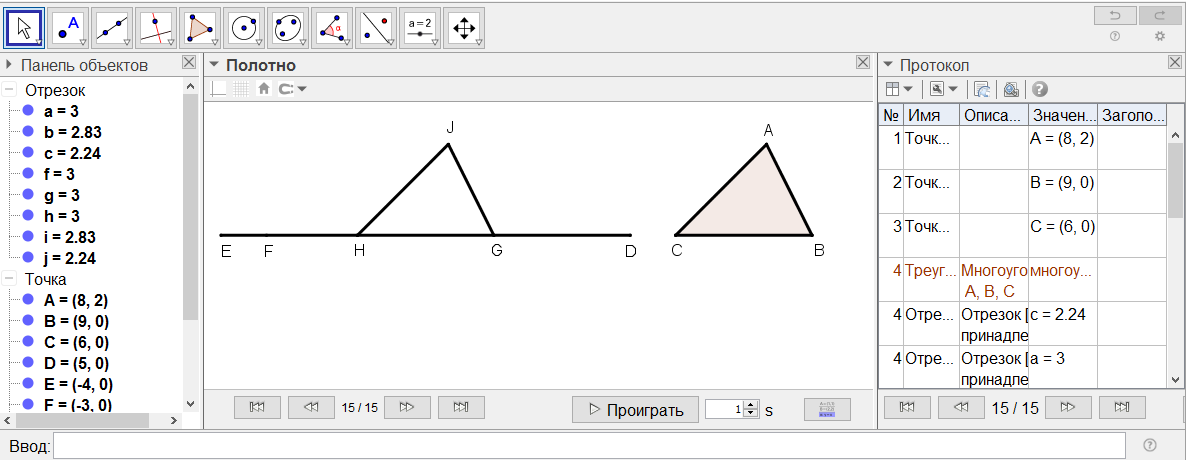Choose the Line through two points tool
Screen dimensions: 1186x460
pyautogui.click(x=111, y=28)
